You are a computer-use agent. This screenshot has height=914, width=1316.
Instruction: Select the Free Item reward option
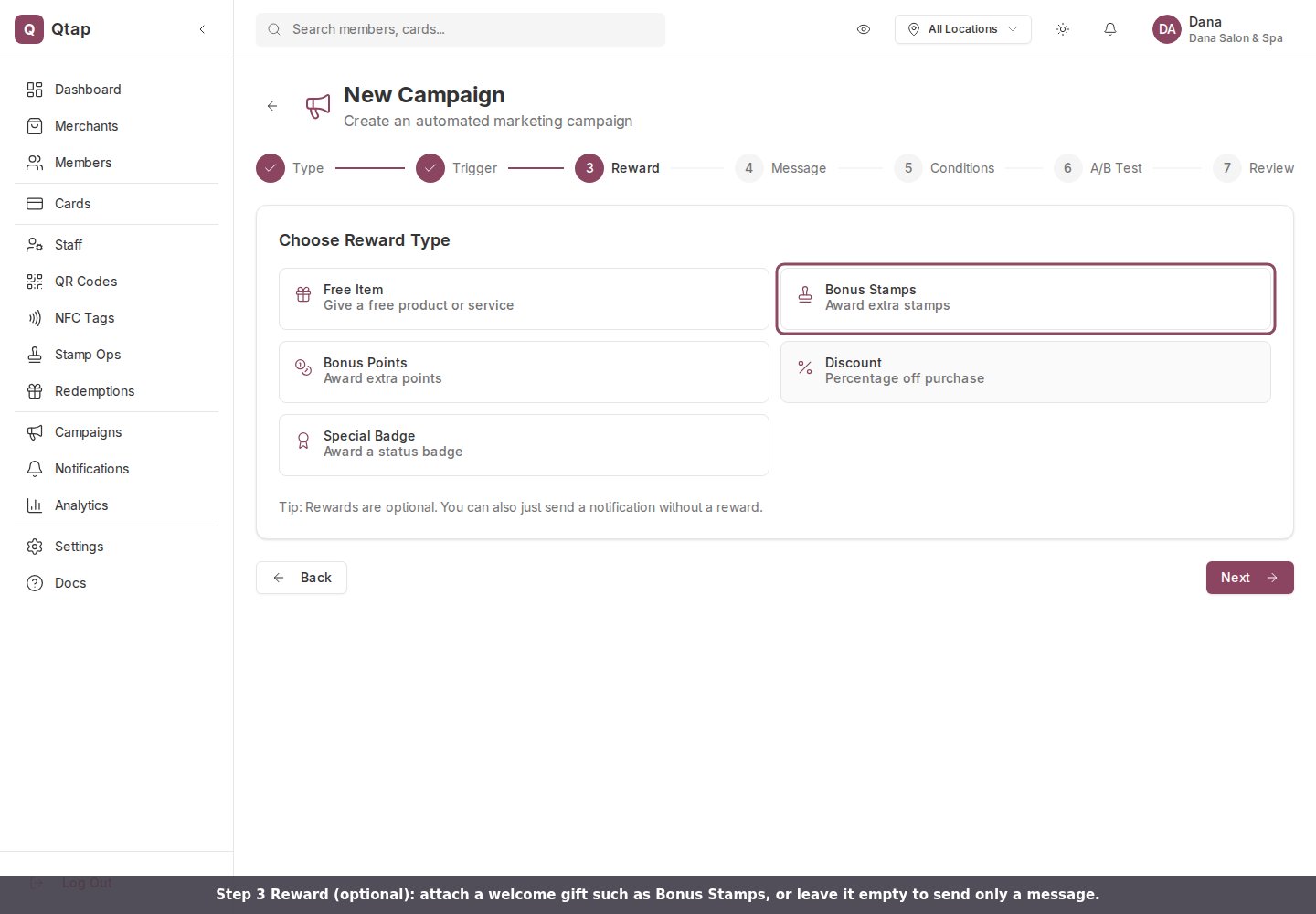pos(524,299)
